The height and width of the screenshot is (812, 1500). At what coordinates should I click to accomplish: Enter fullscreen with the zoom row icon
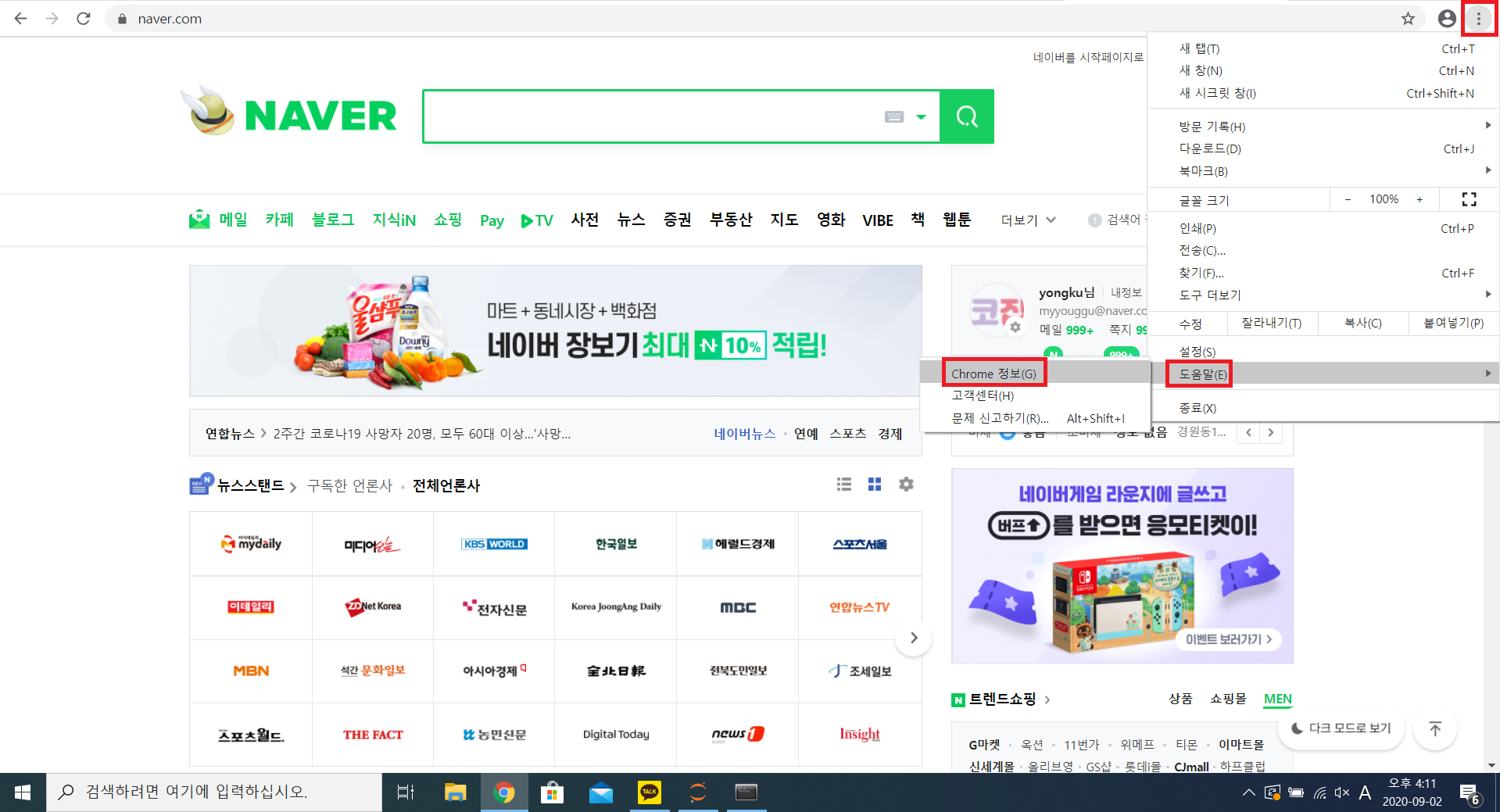(x=1470, y=199)
